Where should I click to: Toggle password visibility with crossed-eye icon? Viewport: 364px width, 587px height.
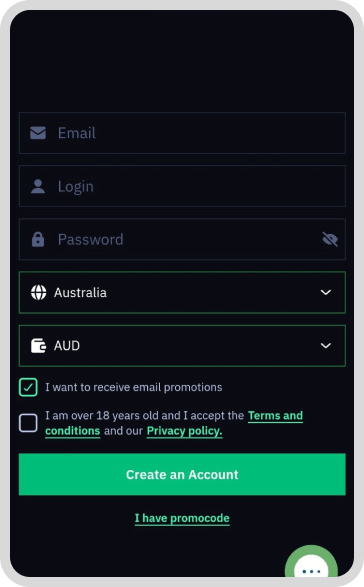(330, 239)
